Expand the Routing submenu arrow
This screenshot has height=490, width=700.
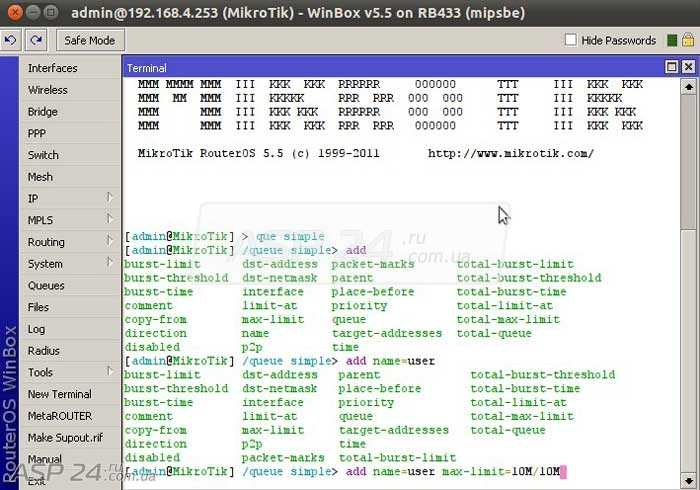[109, 241]
